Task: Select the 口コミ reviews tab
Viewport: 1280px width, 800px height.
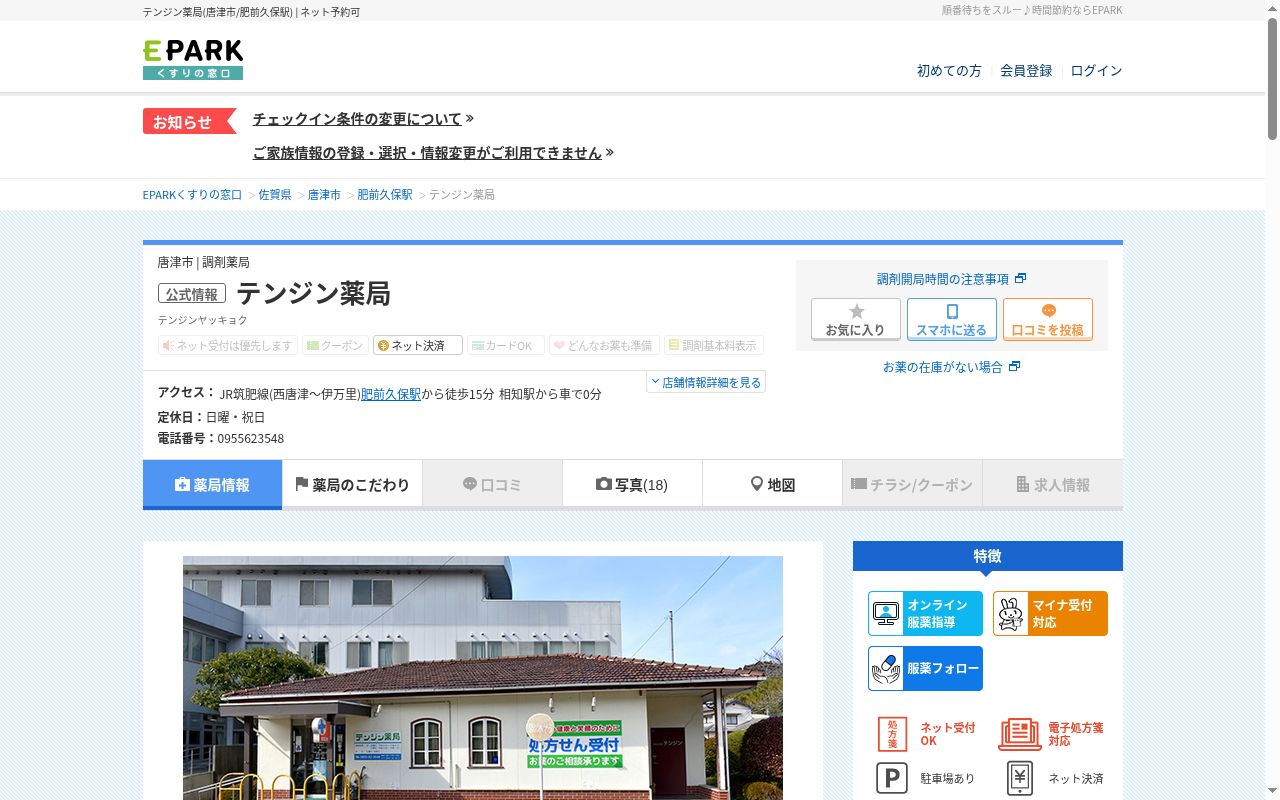Action: 492,484
